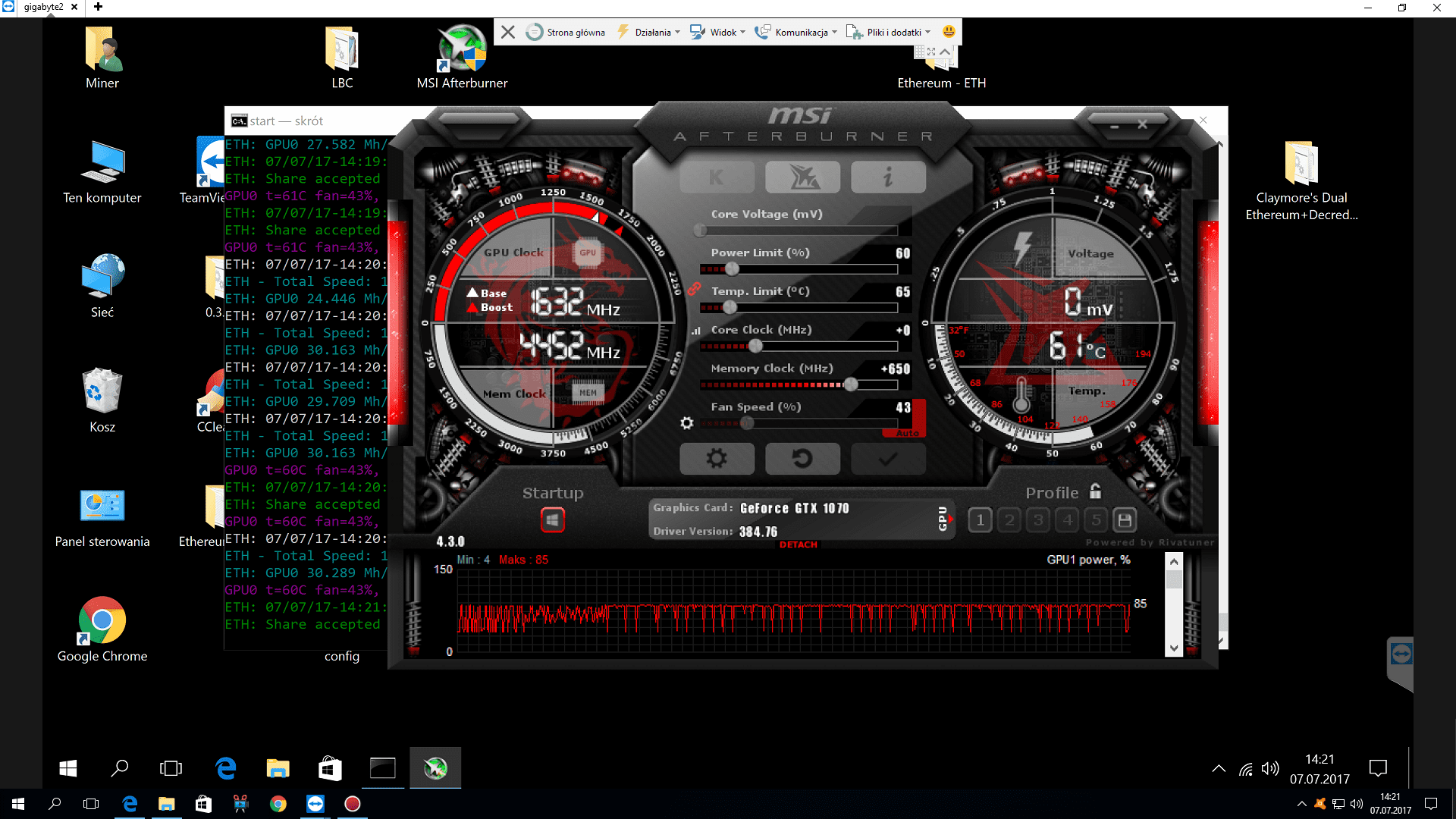Minimize the Afterburner window
This screenshot has height=819, width=1456.
1115,126
